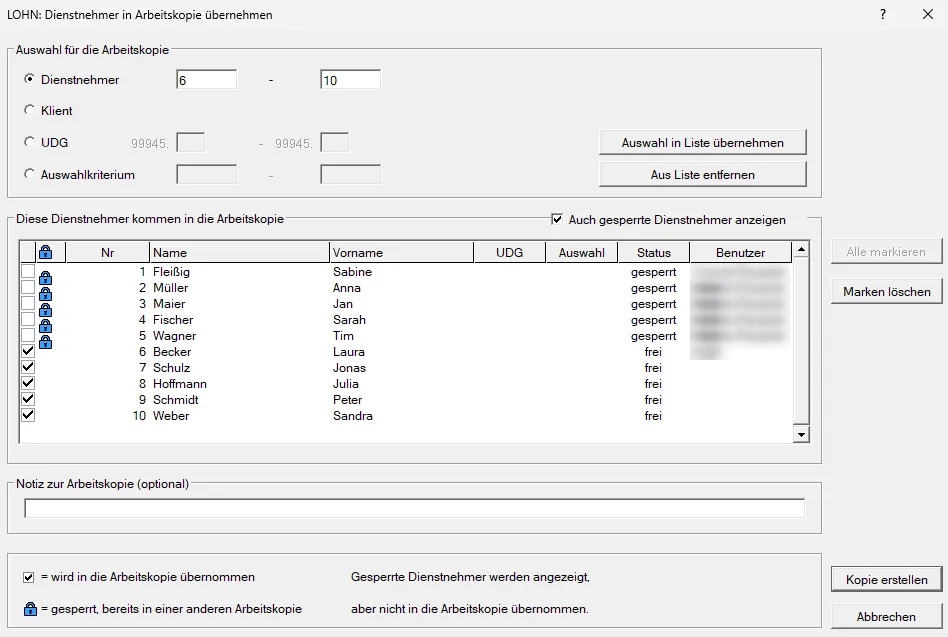This screenshot has height=637, width=948.
Task: Cancel the dialog with Abbrechen
Action: click(887, 616)
